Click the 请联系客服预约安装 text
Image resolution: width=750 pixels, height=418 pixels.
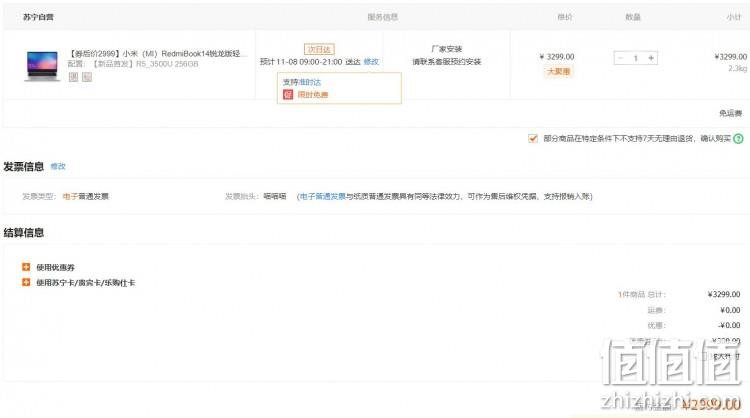pos(446,62)
